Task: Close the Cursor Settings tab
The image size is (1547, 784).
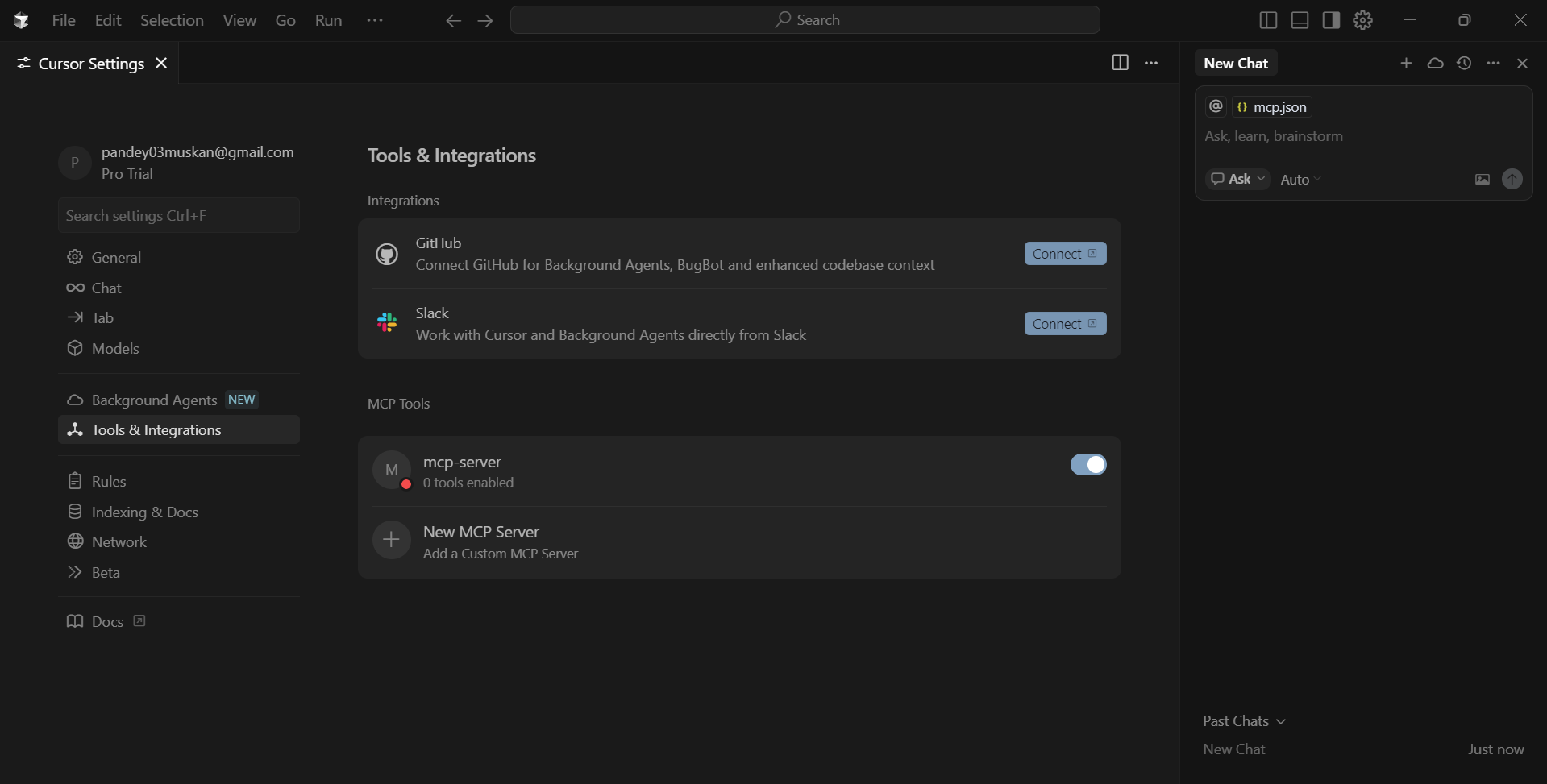Action: pos(161,63)
